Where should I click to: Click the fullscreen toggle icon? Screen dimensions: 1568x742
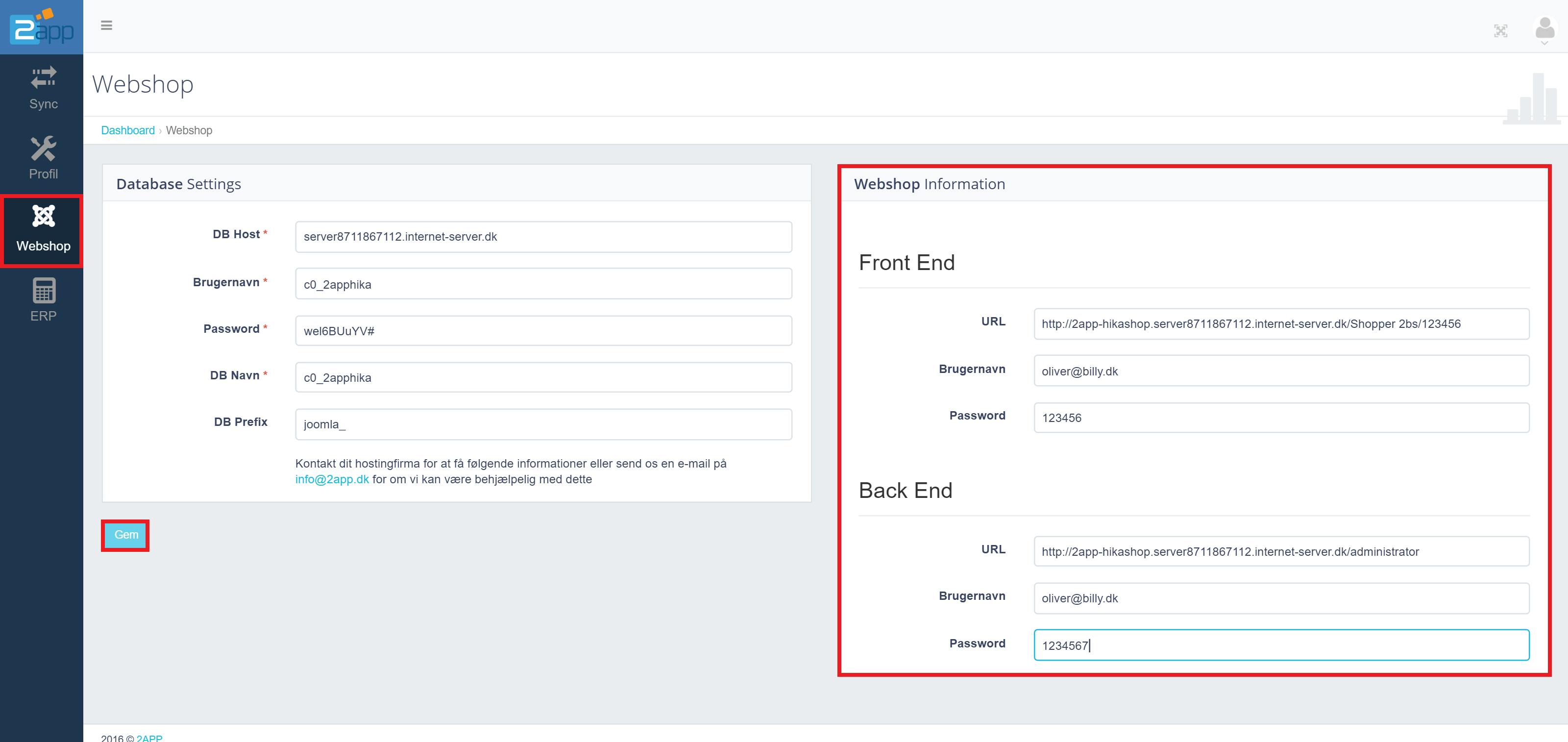[x=1501, y=31]
